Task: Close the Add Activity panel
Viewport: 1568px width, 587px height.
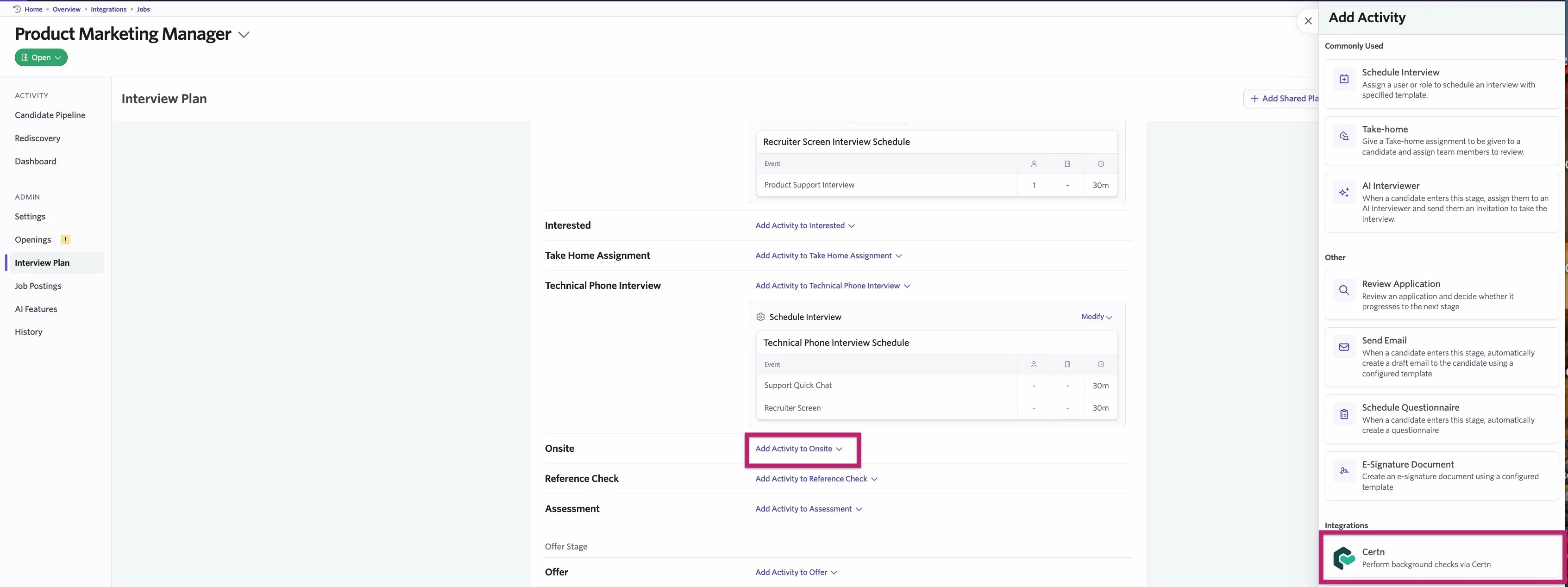Action: [x=1308, y=21]
